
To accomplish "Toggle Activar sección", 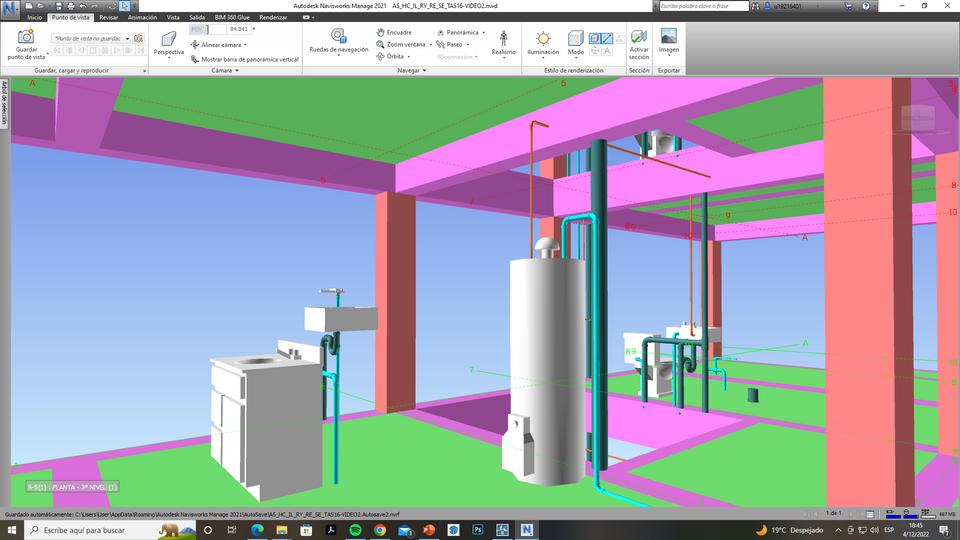I will pos(638,37).
